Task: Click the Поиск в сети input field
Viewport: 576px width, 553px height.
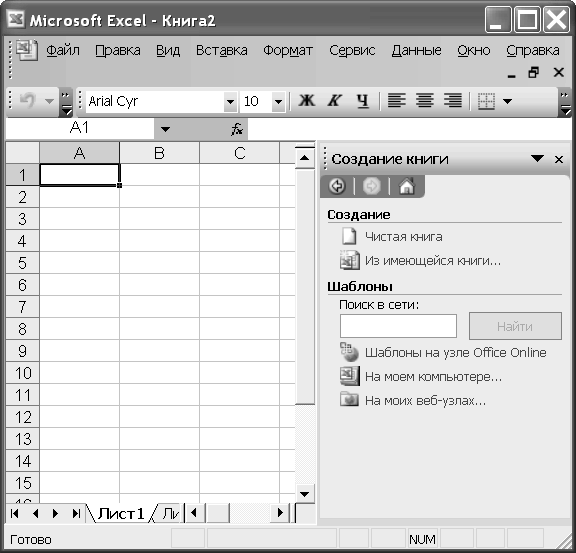Action: tap(398, 326)
